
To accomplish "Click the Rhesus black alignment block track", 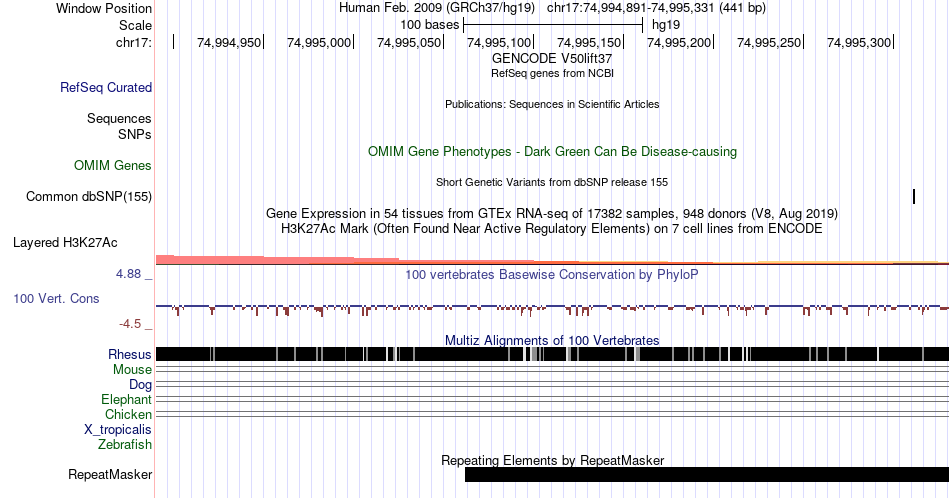I will tap(552, 354).
